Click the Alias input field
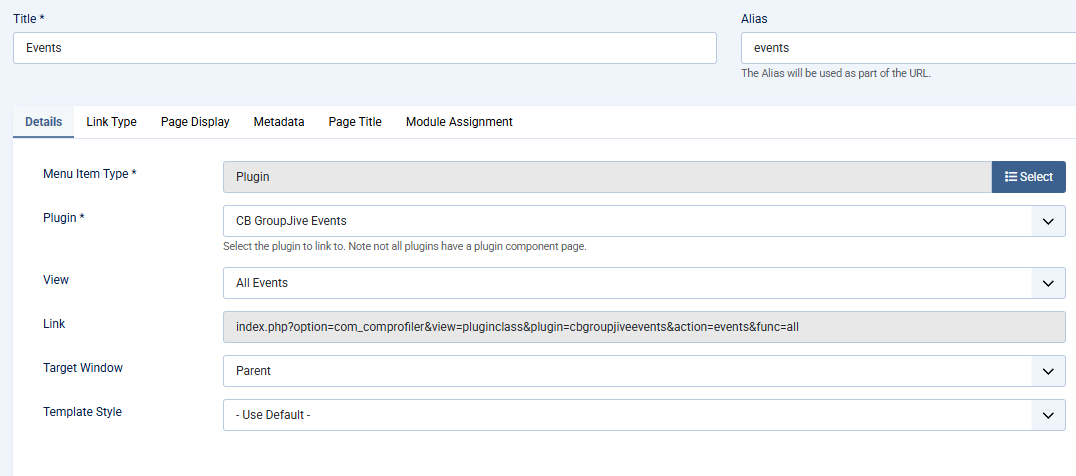The image size is (1076, 476). (x=909, y=48)
